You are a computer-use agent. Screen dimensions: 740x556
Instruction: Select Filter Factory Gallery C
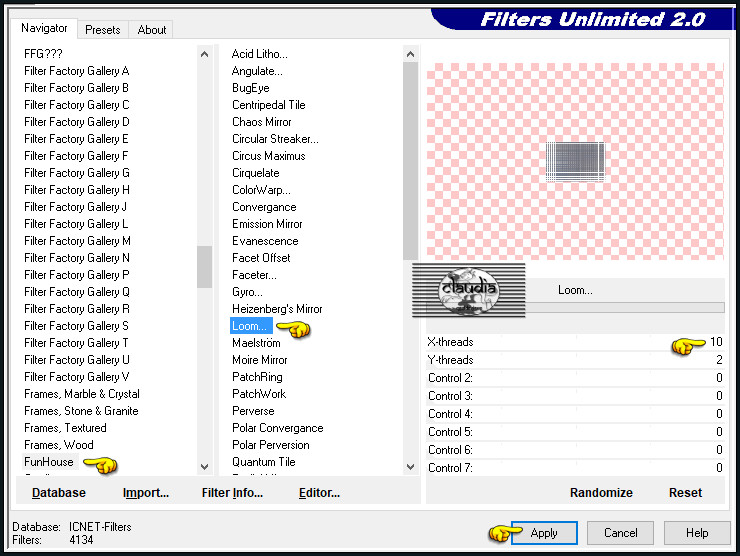pyautogui.click(x=76, y=105)
